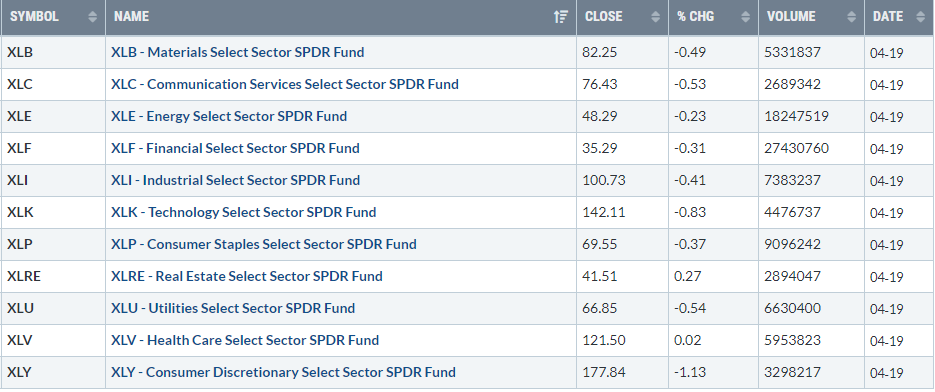This screenshot has width=935, height=392.
Task: Open XLY Consumer Discretionary Select Sector link
Action: (283, 372)
